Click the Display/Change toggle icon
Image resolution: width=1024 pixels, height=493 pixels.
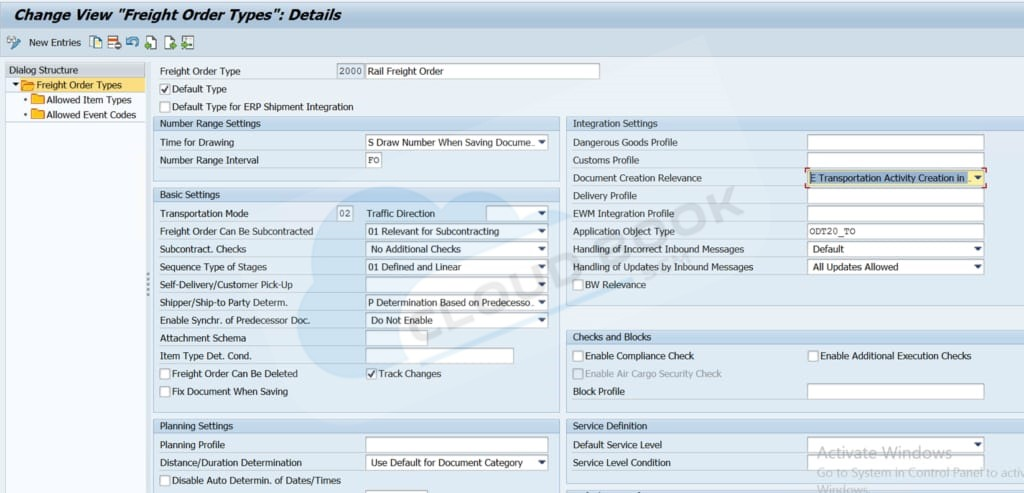[x=14, y=43]
